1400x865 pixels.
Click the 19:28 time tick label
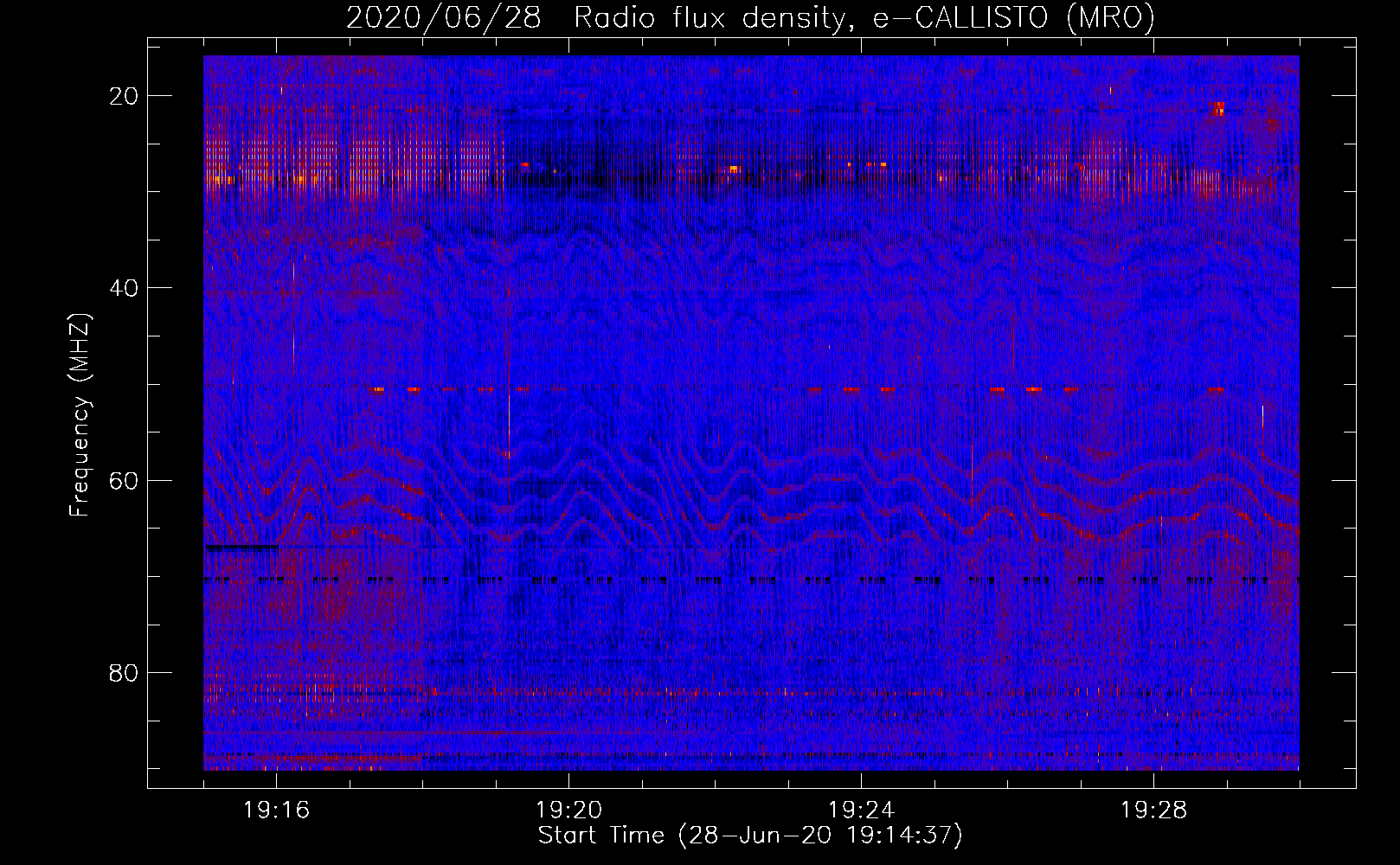coord(1153,811)
